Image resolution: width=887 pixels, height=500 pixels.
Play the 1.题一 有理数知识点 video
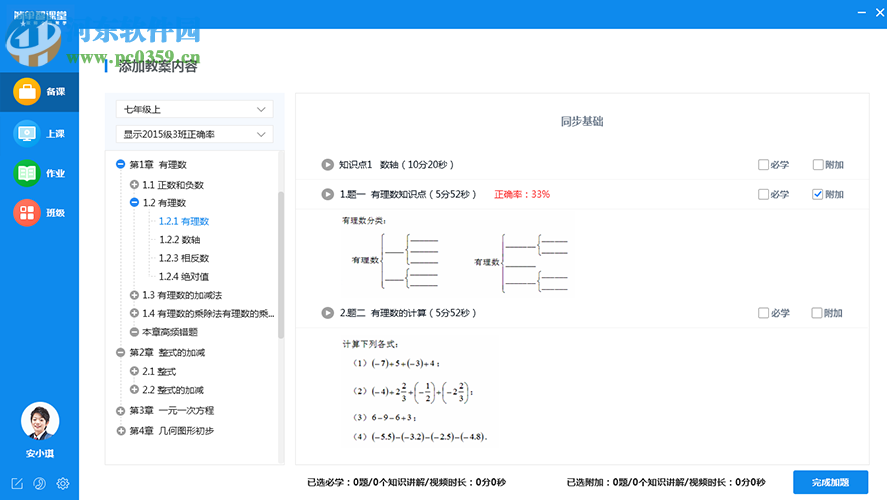click(x=328, y=194)
